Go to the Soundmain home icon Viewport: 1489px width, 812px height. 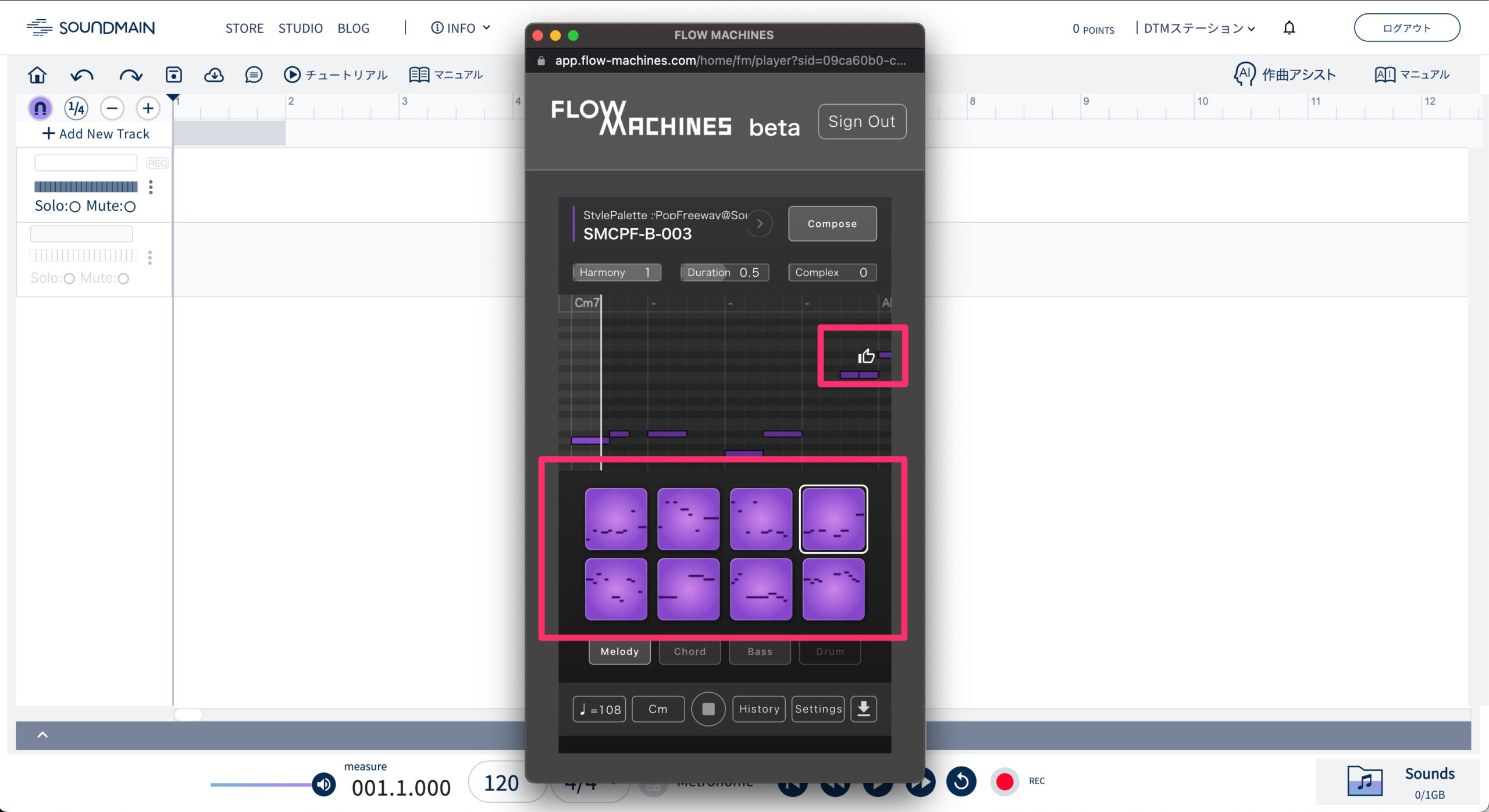click(x=37, y=74)
